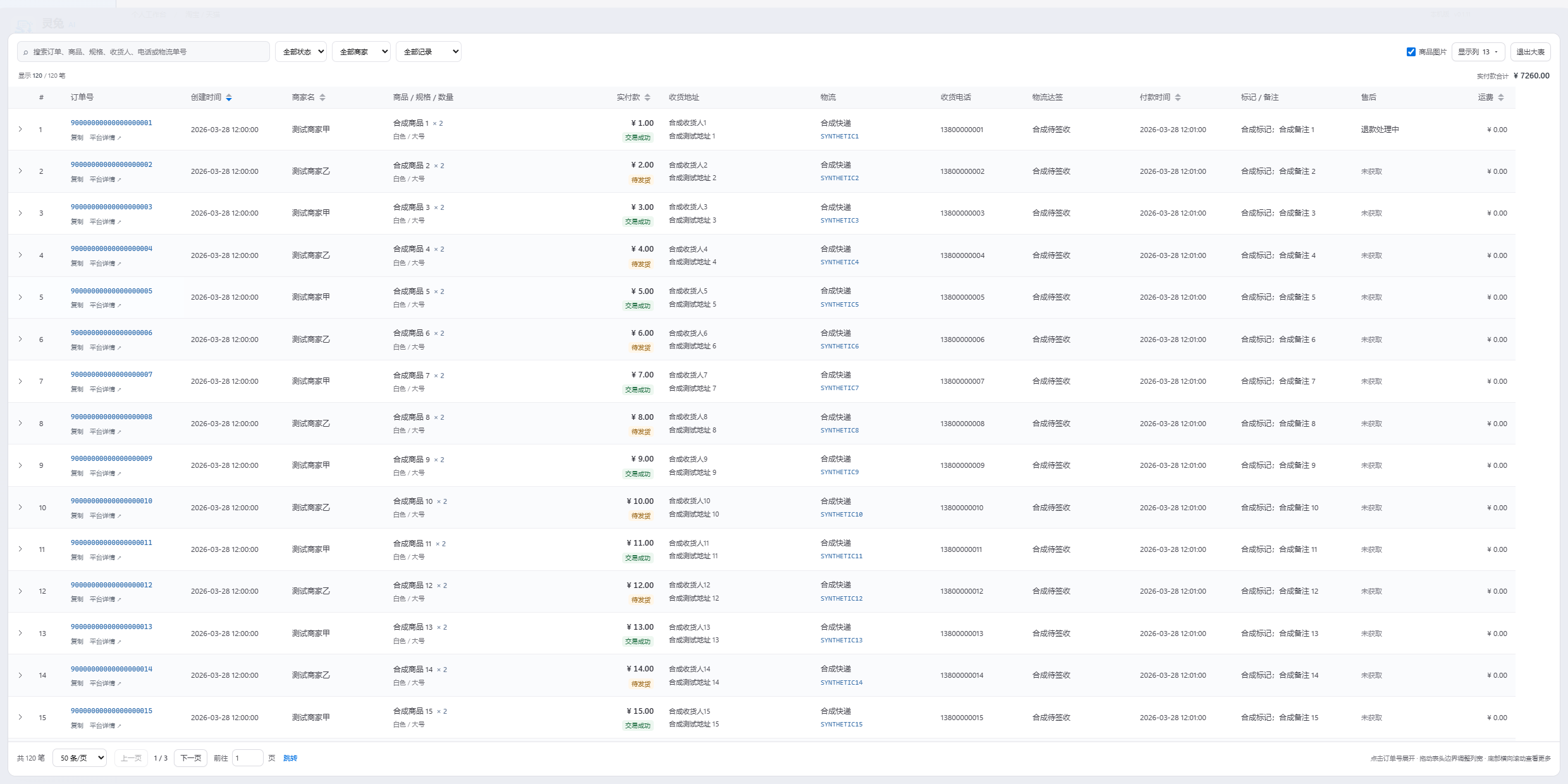Viewport: 1568px width, 784px height.
Task: Change the 50 条/页 page size dropdown
Action: click(x=80, y=758)
